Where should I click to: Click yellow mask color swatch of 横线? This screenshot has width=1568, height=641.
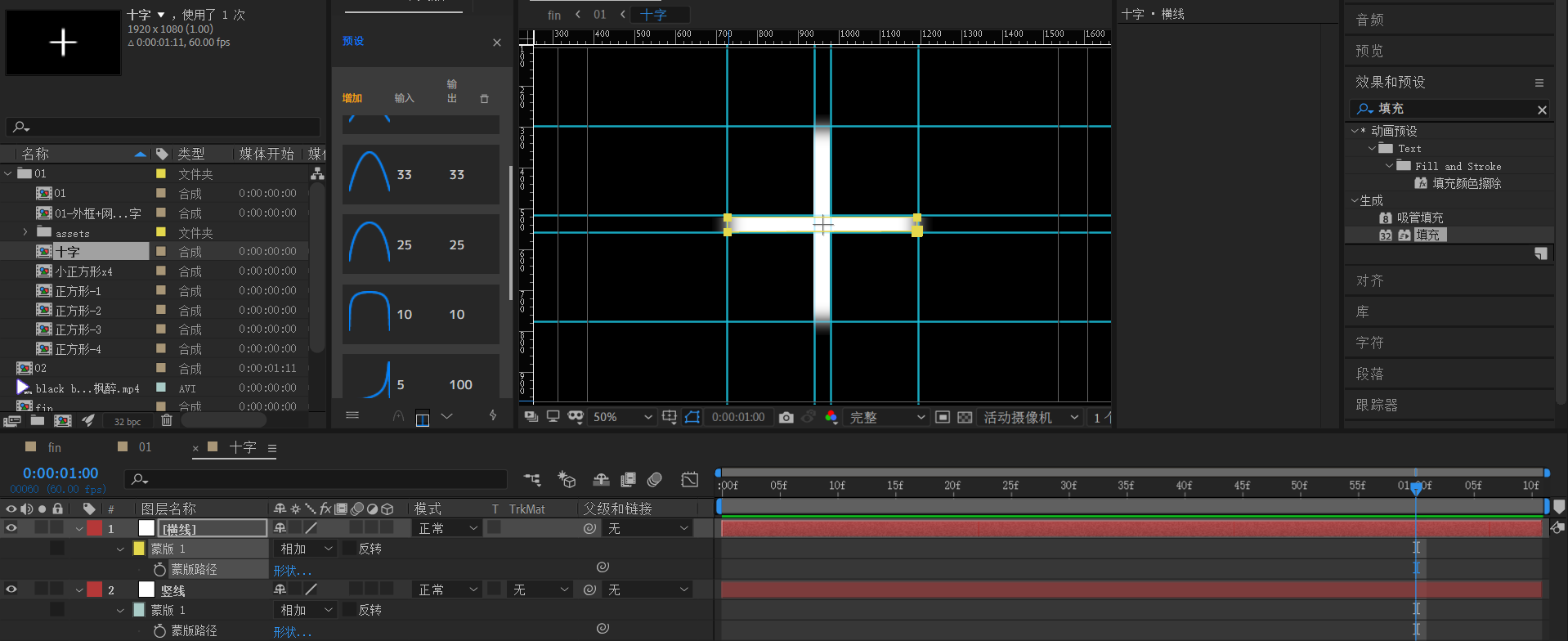tap(139, 549)
